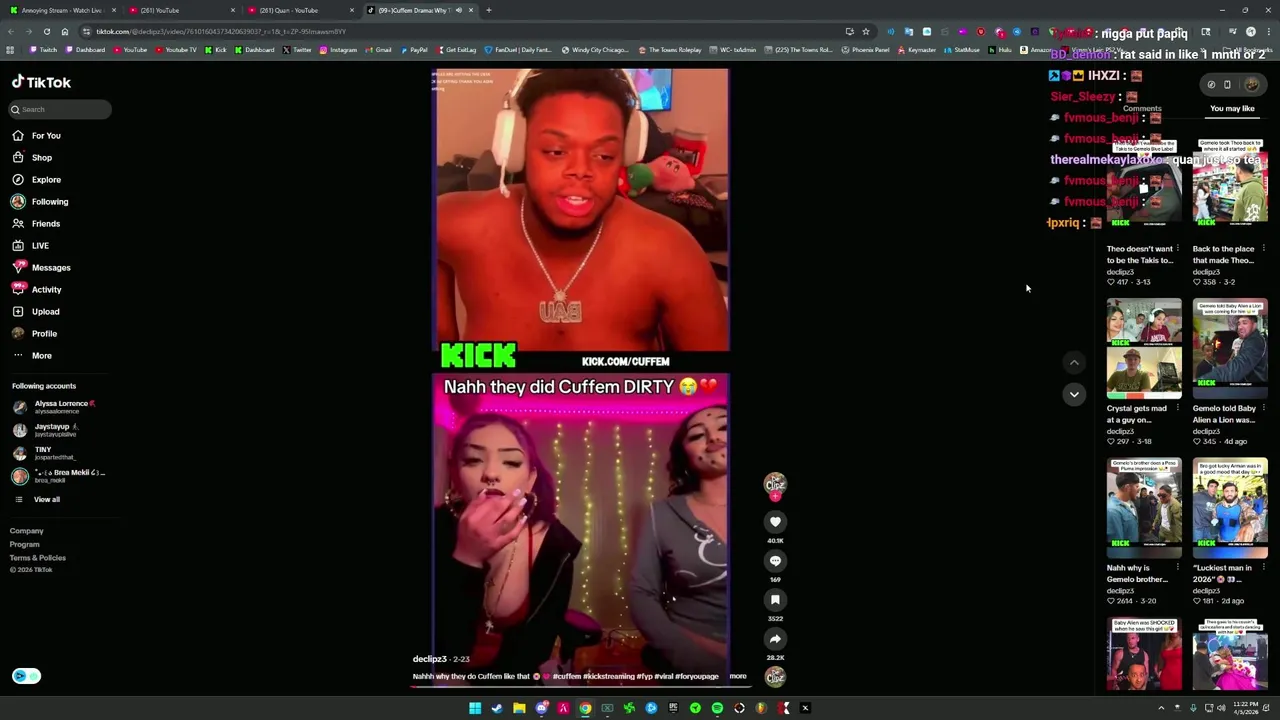Open Gemelo told Baby Alien video thumbnail
1280x720 pixels.
point(1230,349)
